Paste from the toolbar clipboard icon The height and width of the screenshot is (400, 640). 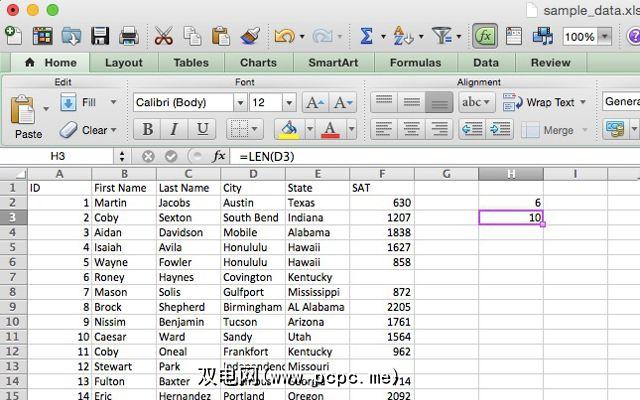tap(221, 36)
